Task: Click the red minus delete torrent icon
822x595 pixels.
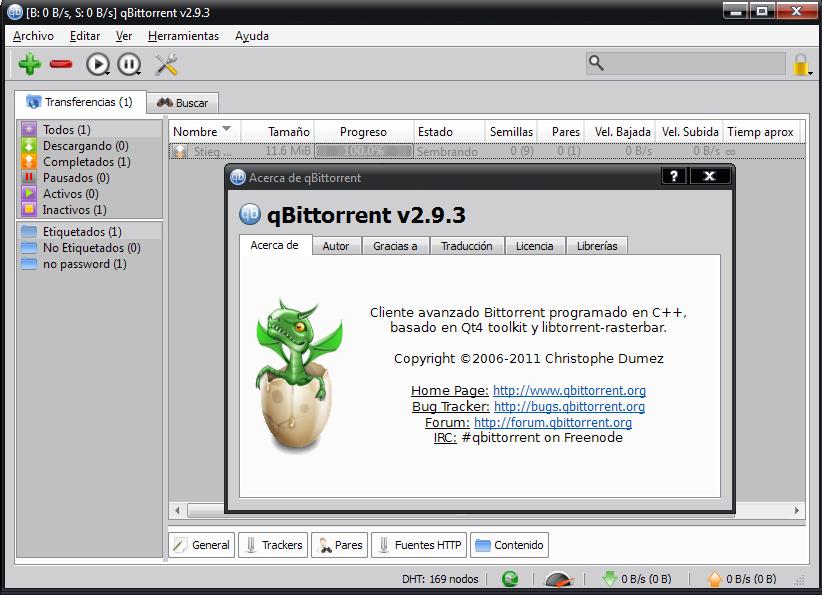Action: pyautogui.click(x=61, y=64)
